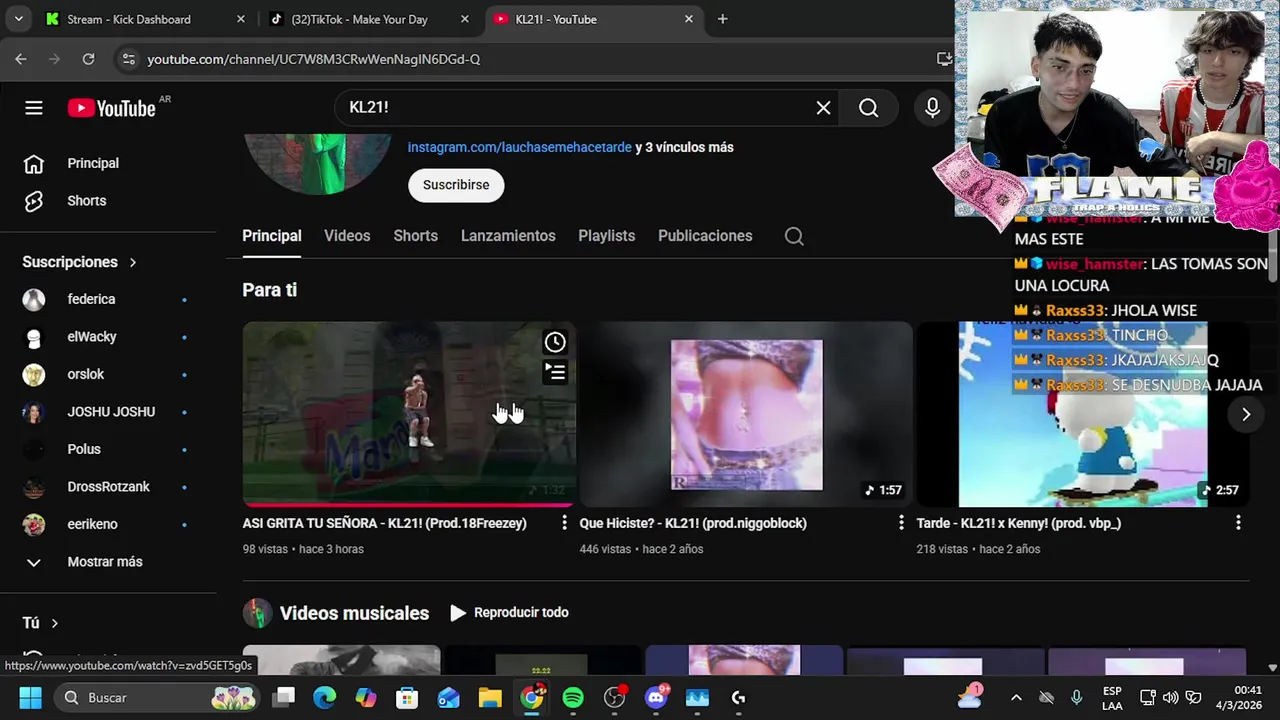
Task: Open the channel Playlists tab
Action: pos(606,236)
